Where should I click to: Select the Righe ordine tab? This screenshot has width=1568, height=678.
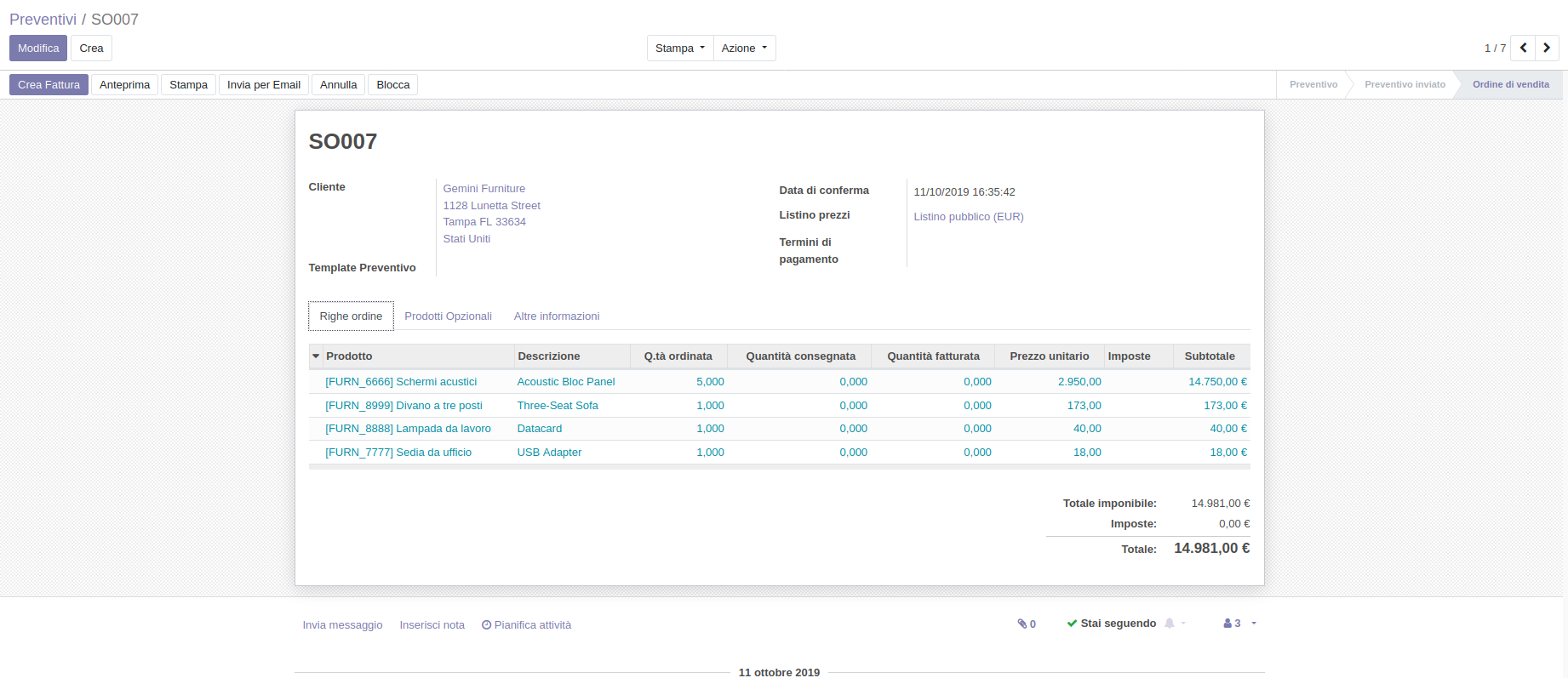click(x=351, y=316)
